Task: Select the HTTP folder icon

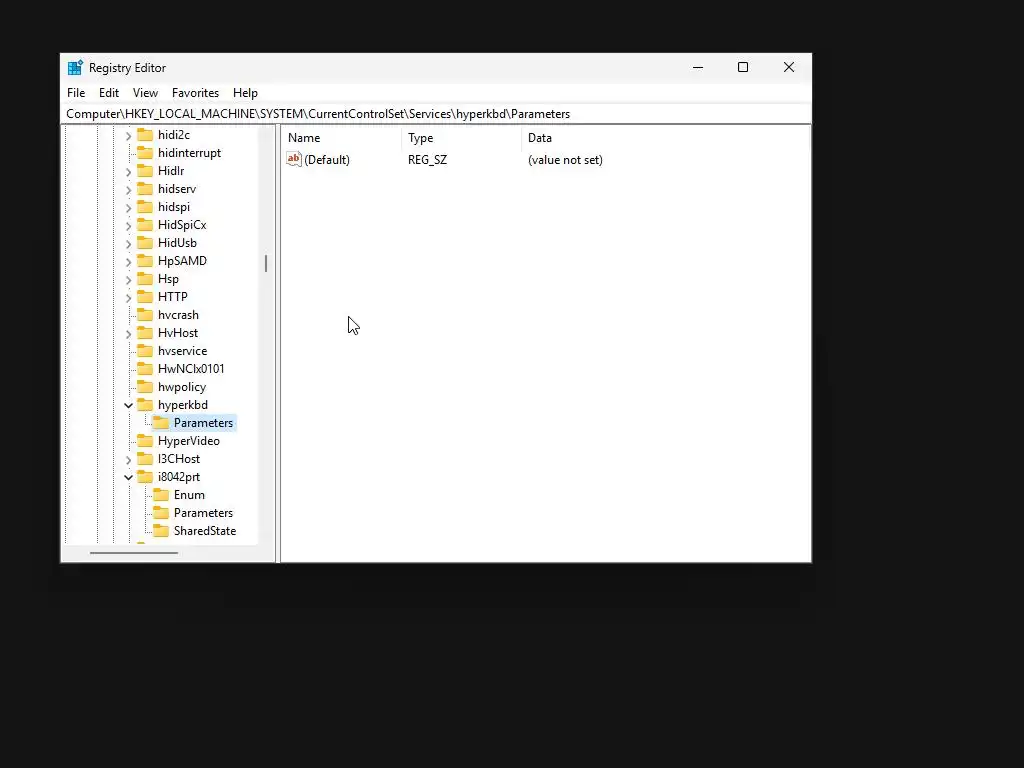Action: 145,296
